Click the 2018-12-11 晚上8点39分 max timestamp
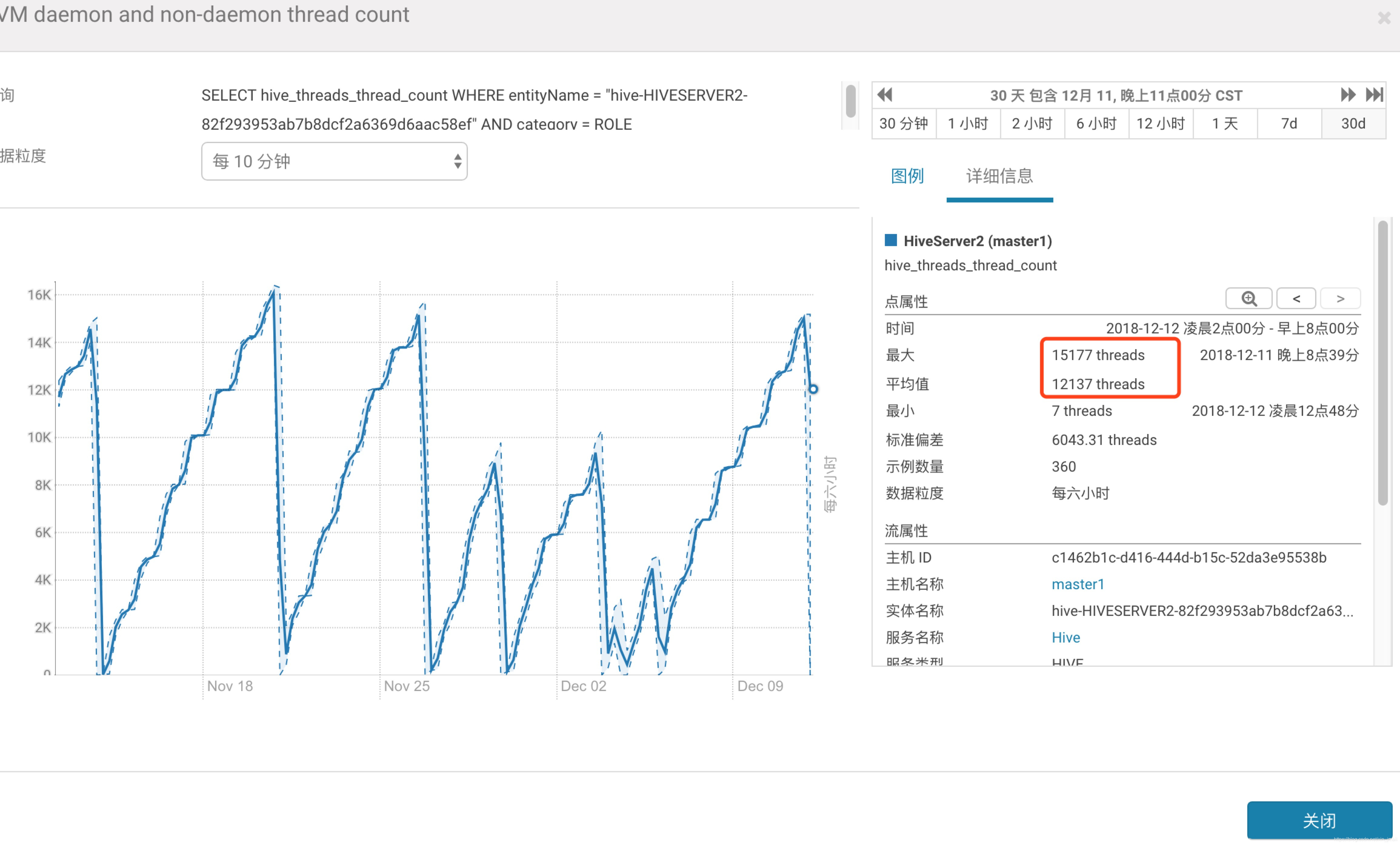Image resolution: width=1400 pixels, height=845 pixels. (1279, 355)
